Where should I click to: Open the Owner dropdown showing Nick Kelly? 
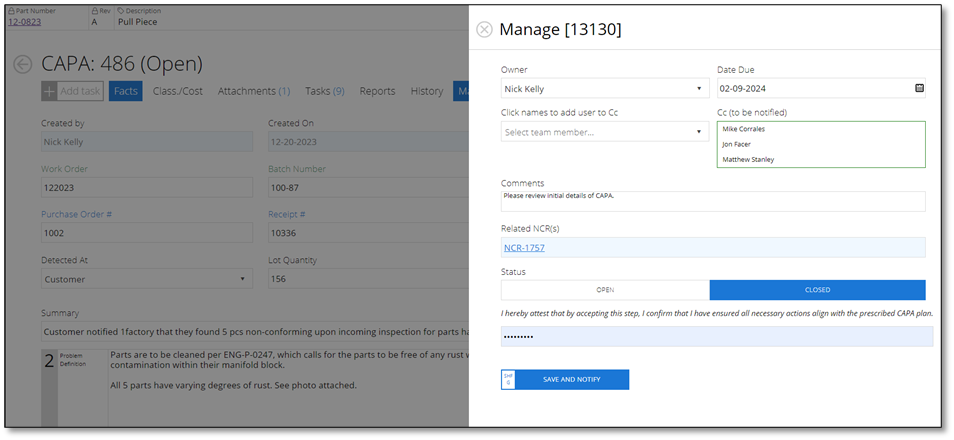click(x=605, y=88)
